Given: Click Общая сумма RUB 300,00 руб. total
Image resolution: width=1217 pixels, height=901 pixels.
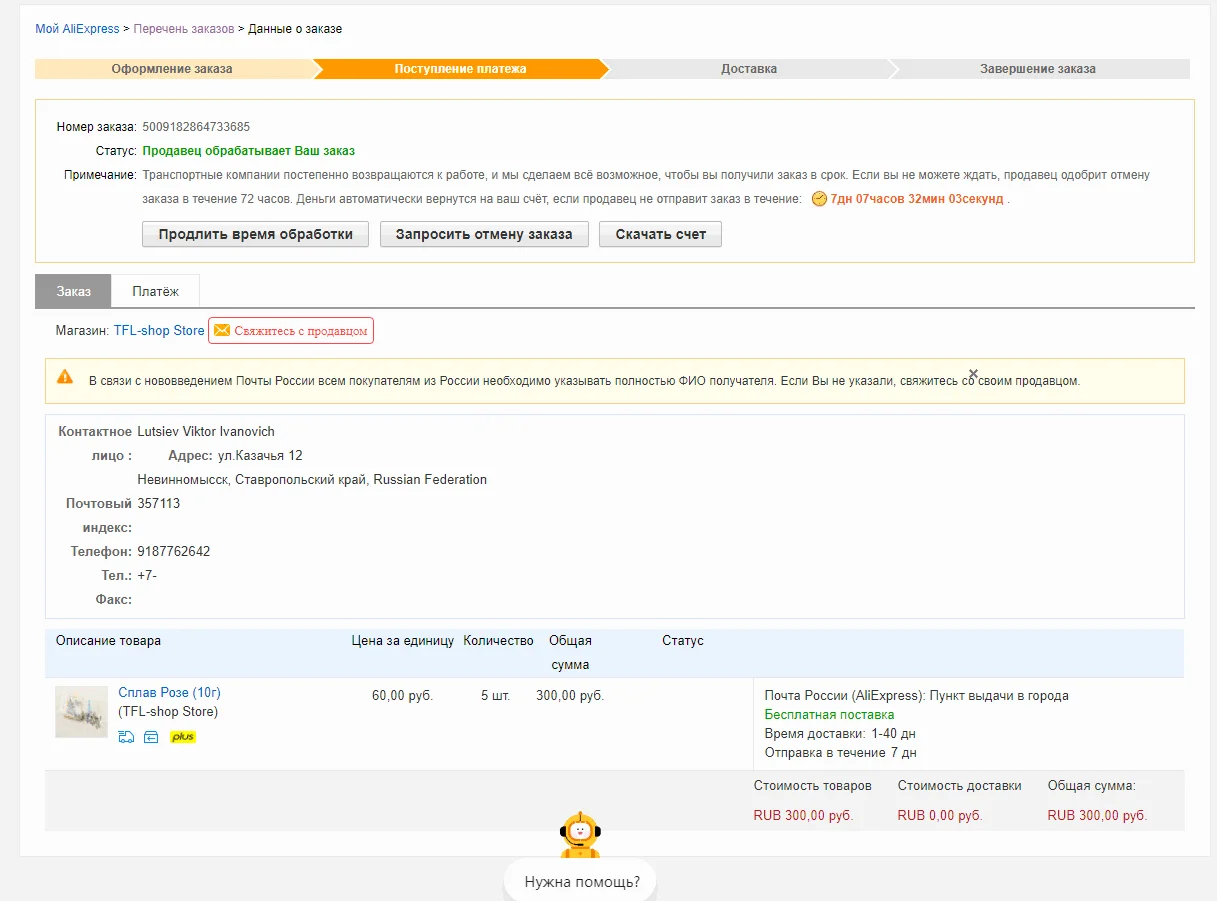Looking at the screenshot, I should pyautogui.click(x=1097, y=815).
